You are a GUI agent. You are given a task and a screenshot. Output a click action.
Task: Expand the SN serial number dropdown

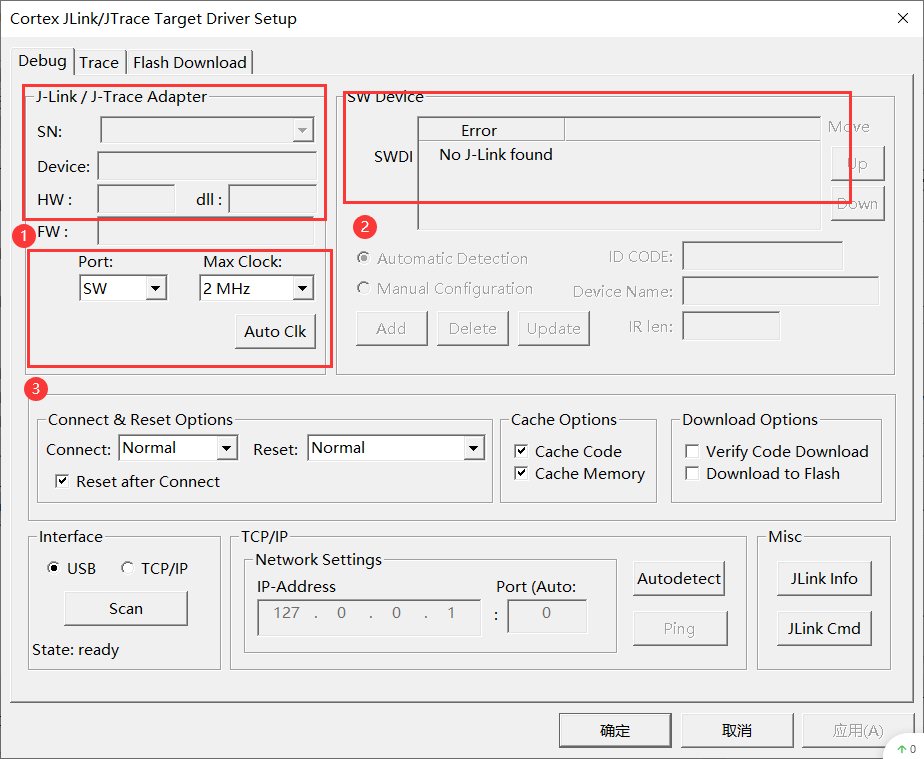(x=302, y=130)
